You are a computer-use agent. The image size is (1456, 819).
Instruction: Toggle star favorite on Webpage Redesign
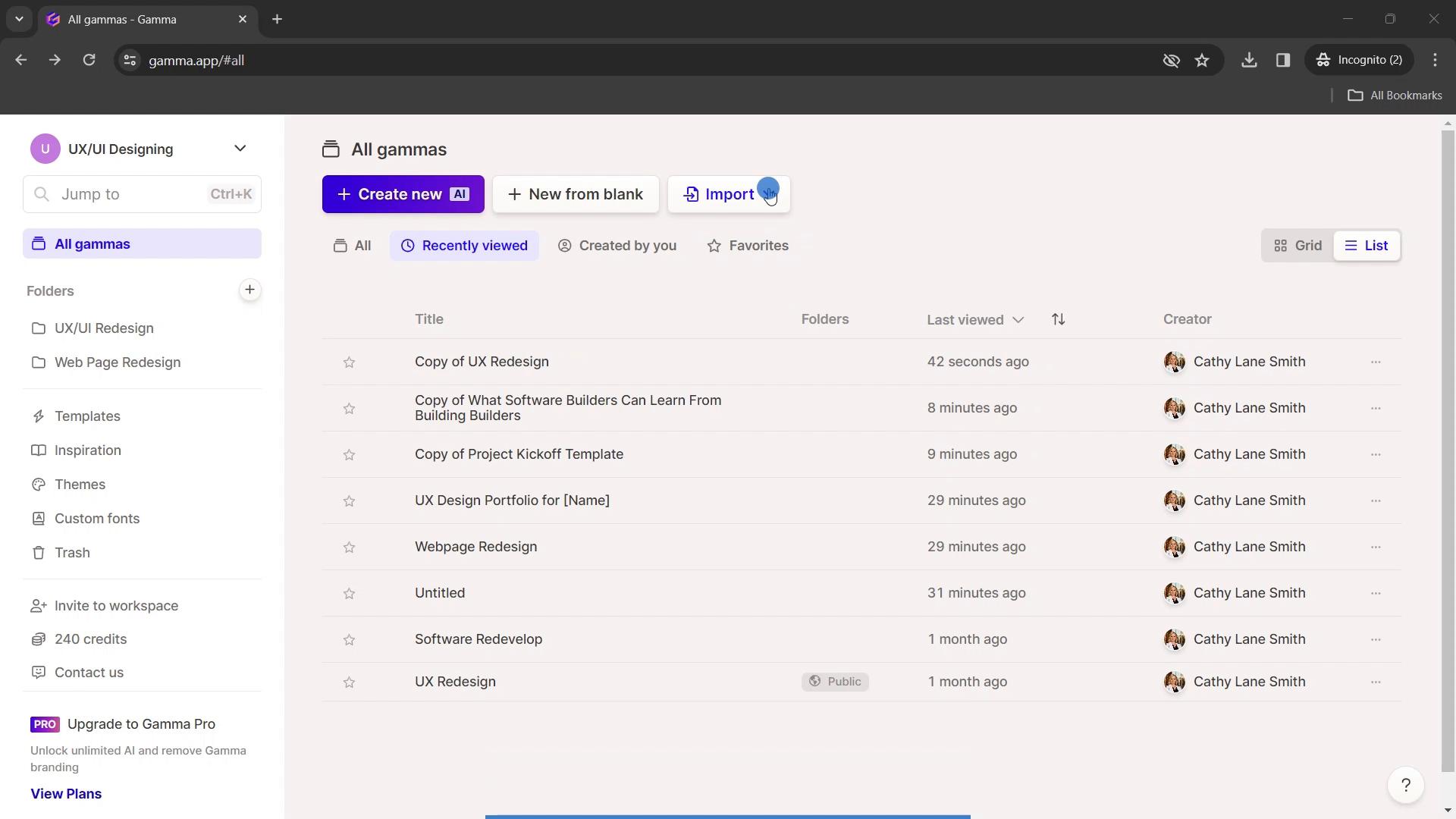(x=349, y=547)
